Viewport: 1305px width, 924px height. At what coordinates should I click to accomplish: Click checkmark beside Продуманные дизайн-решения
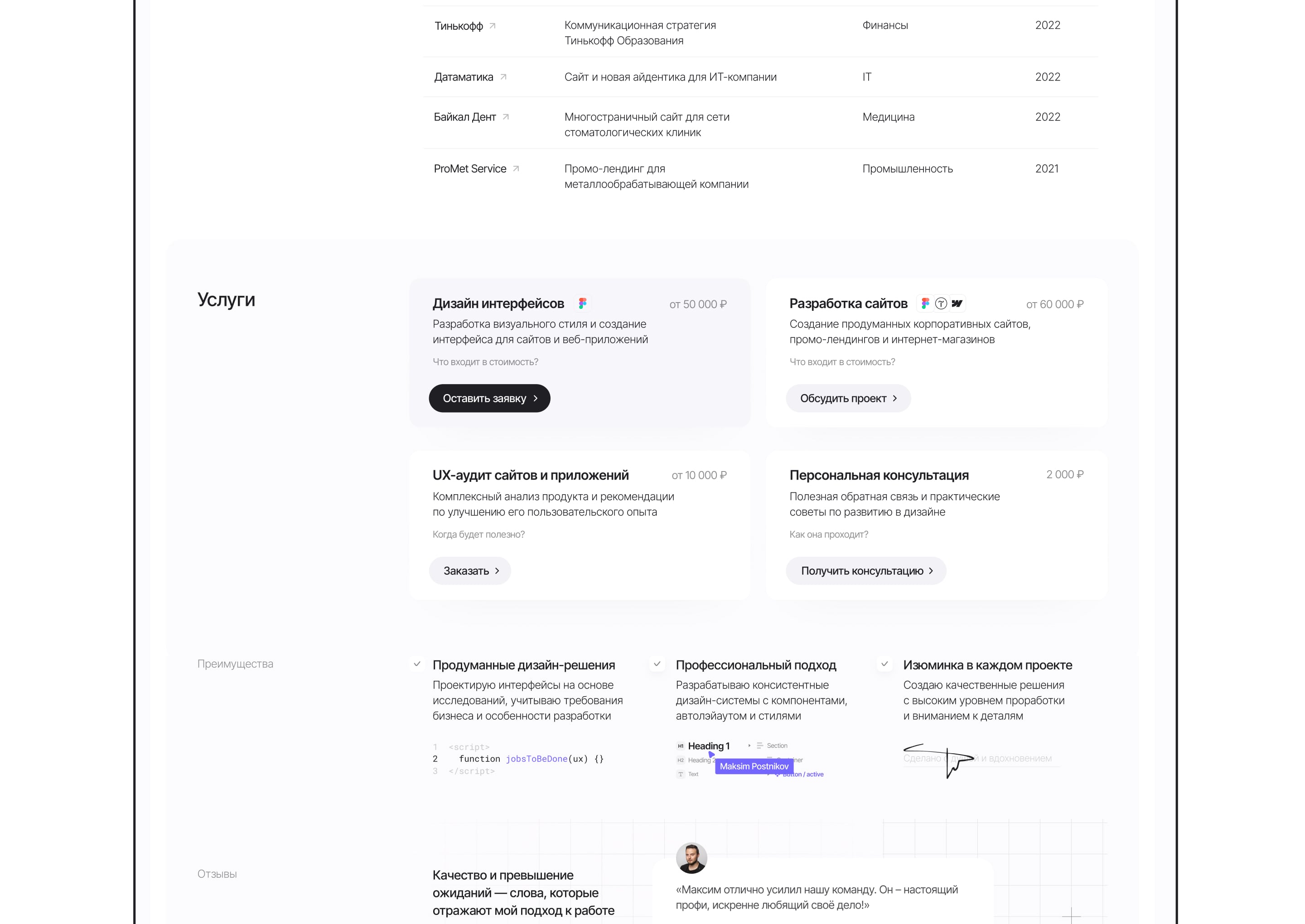(417, 664)
